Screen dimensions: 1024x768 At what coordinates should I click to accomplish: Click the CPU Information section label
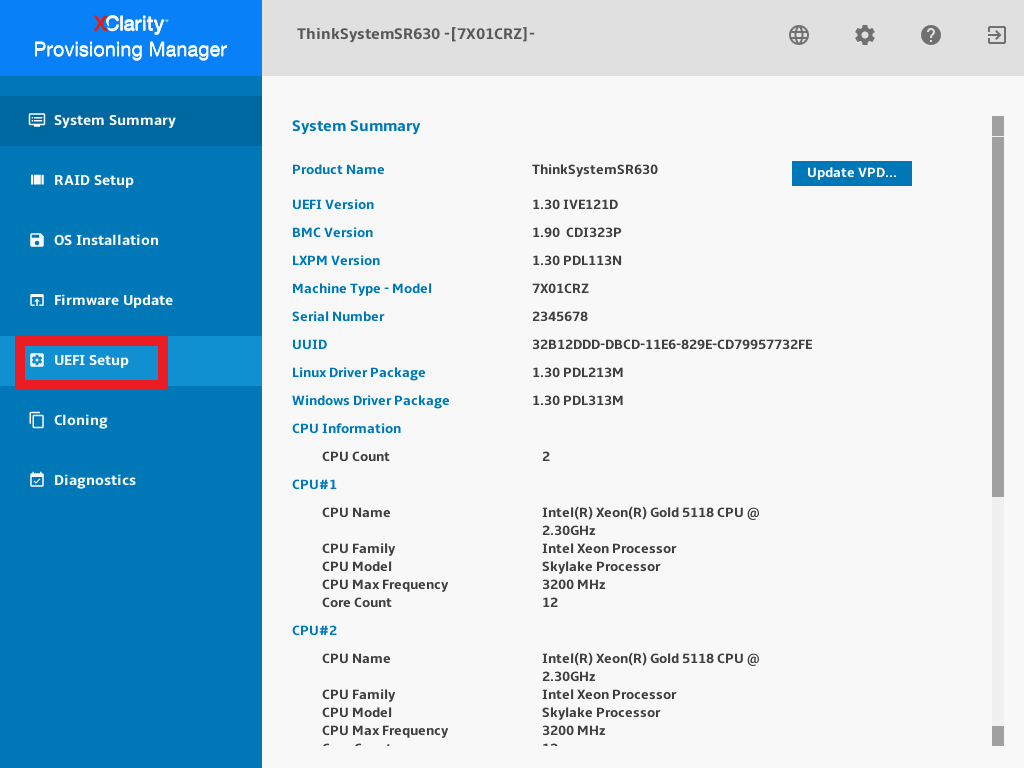pos(347,429)
